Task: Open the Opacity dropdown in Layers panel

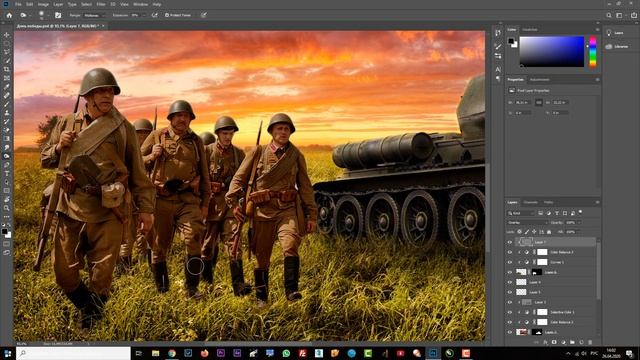Action: (x=579, y=222)
